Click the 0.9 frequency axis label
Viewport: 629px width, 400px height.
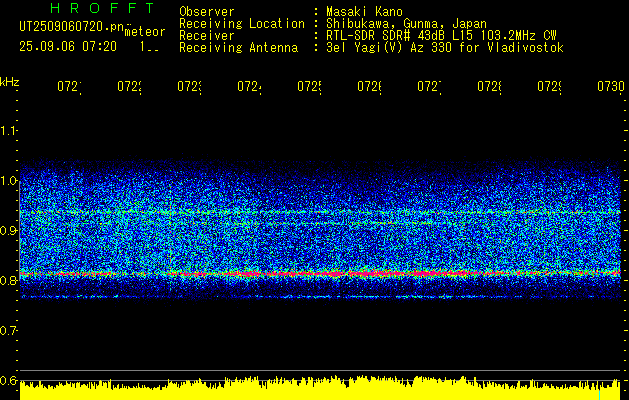tap(8, 230)
